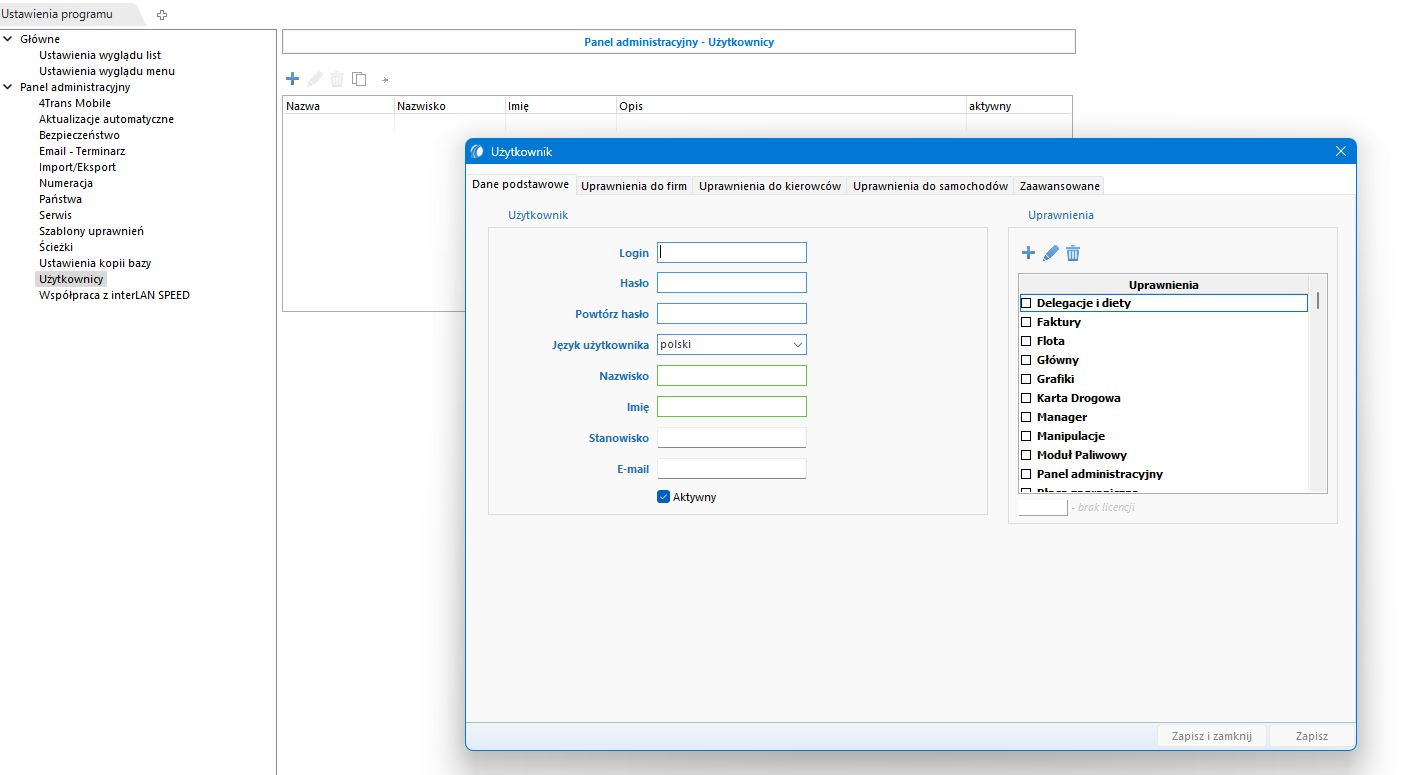Select Szablony uprawnień in the sidebar
This screenshot has height=775, width=1414.
coord(91,231)
